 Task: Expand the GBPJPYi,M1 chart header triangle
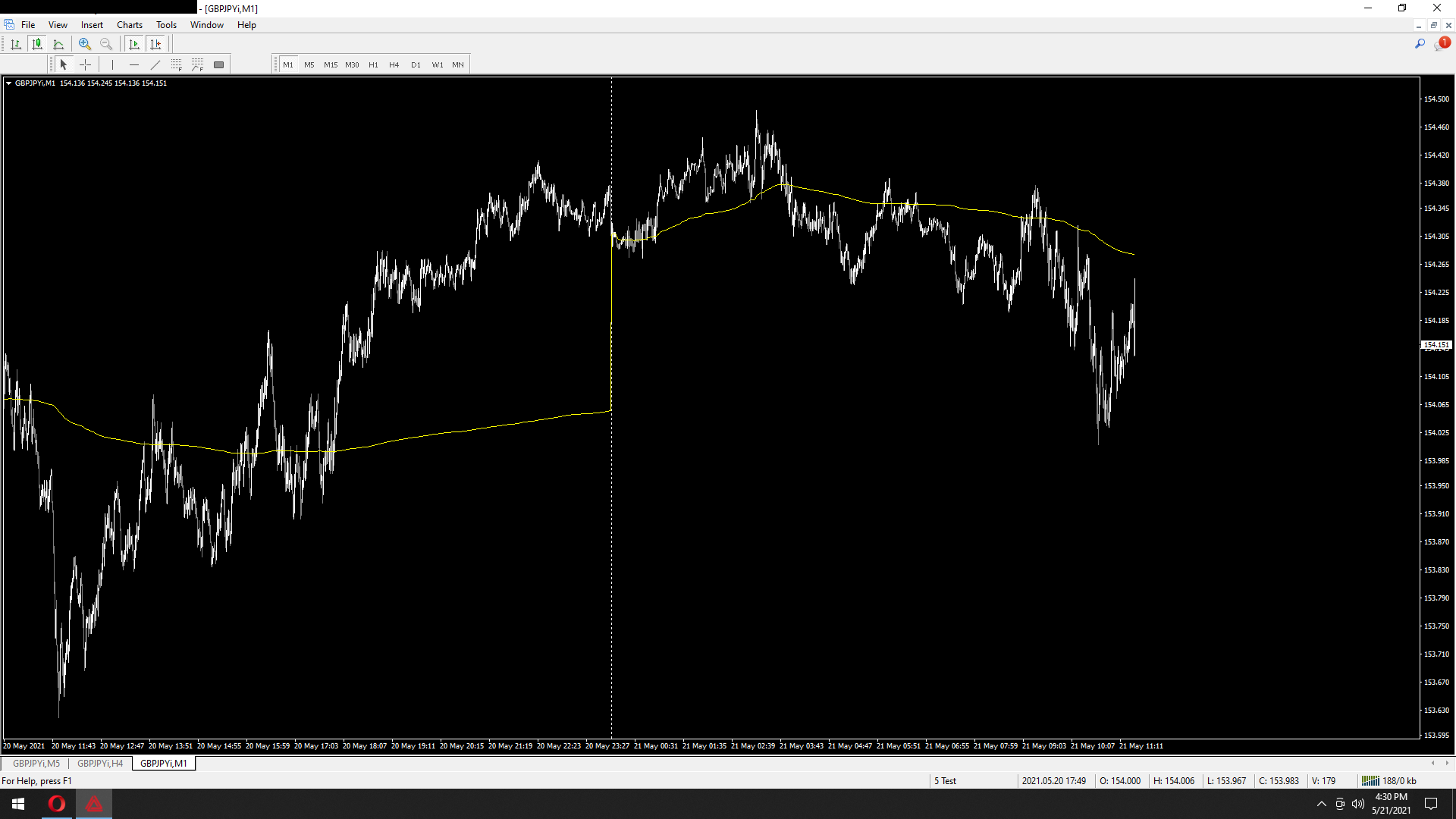pos(8,83)
